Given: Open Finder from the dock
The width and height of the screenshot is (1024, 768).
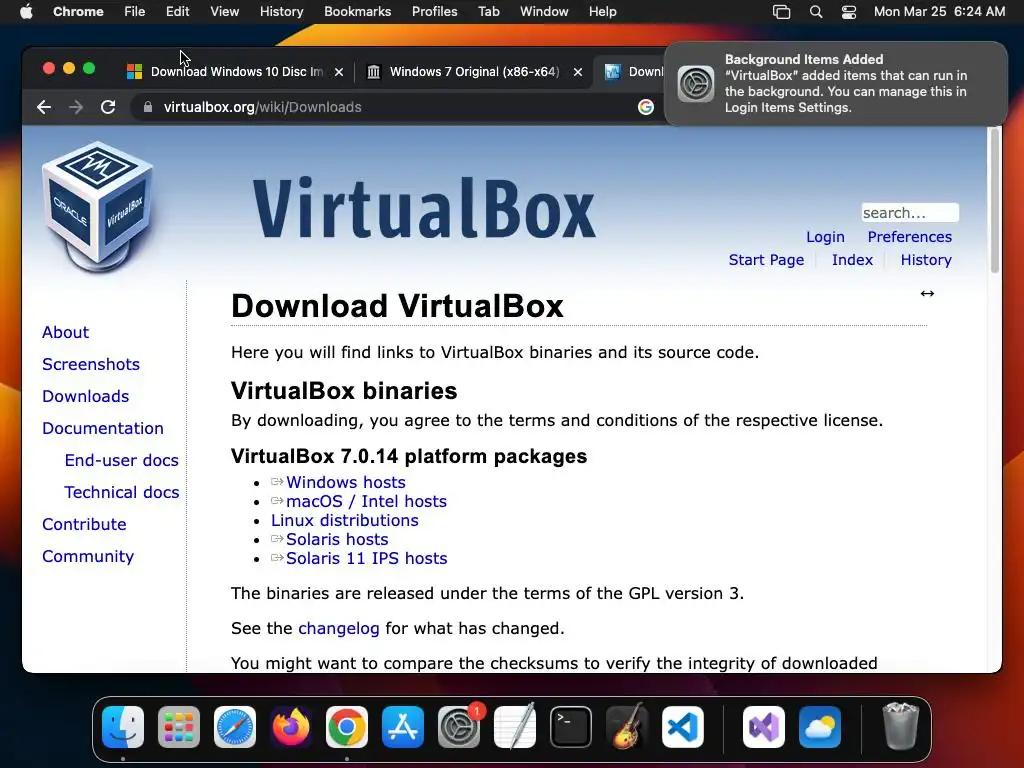Looking at the screenshot, I should pyautogui.click(x=123, y=727).
